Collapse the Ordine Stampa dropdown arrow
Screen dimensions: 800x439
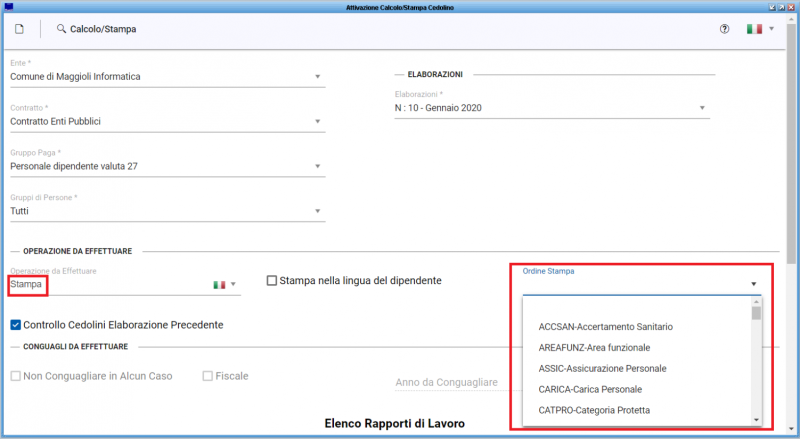(x=754, y=284)
